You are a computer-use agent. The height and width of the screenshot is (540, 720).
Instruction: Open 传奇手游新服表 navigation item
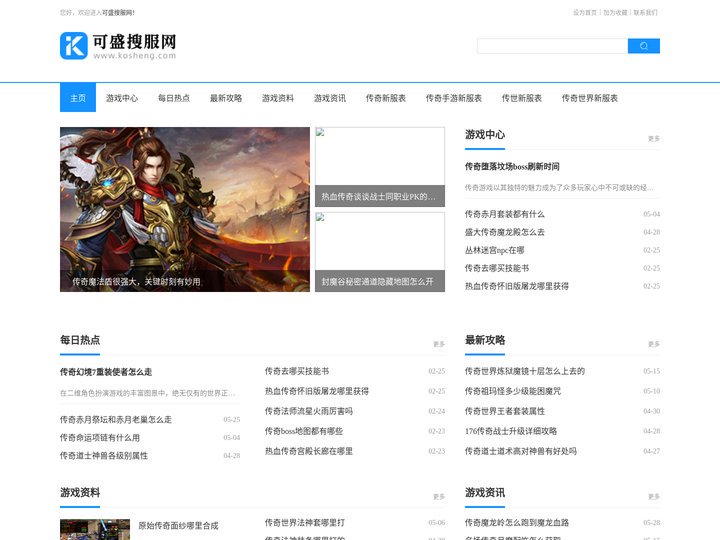(x=453, y=98)
